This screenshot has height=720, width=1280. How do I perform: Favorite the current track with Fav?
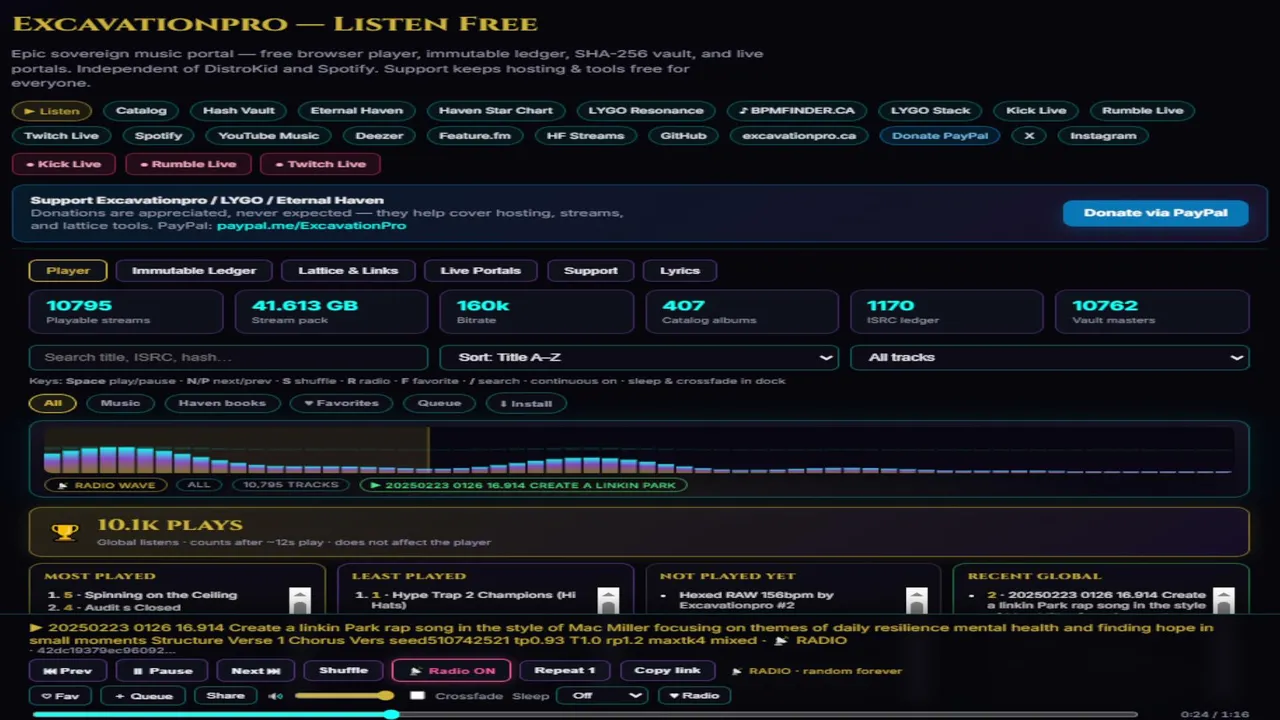coord(60,696)
